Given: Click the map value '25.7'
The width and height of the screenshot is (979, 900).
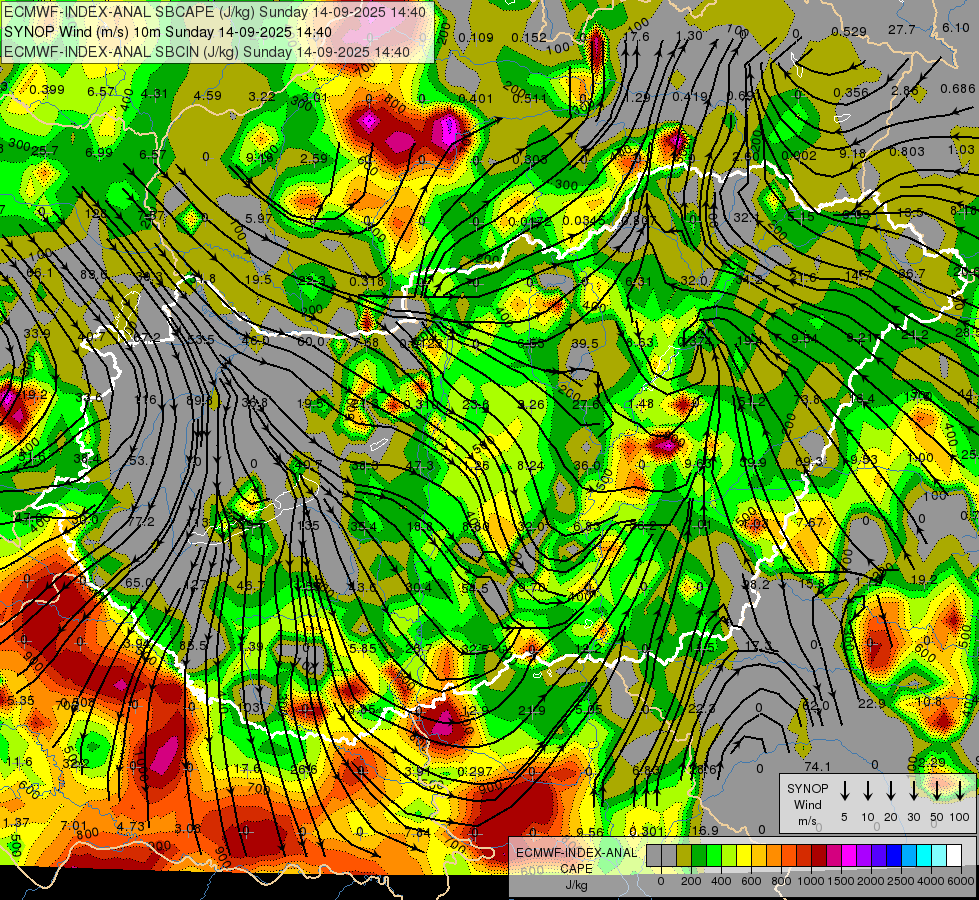Looking at the screenshot, I should [44, 151].
